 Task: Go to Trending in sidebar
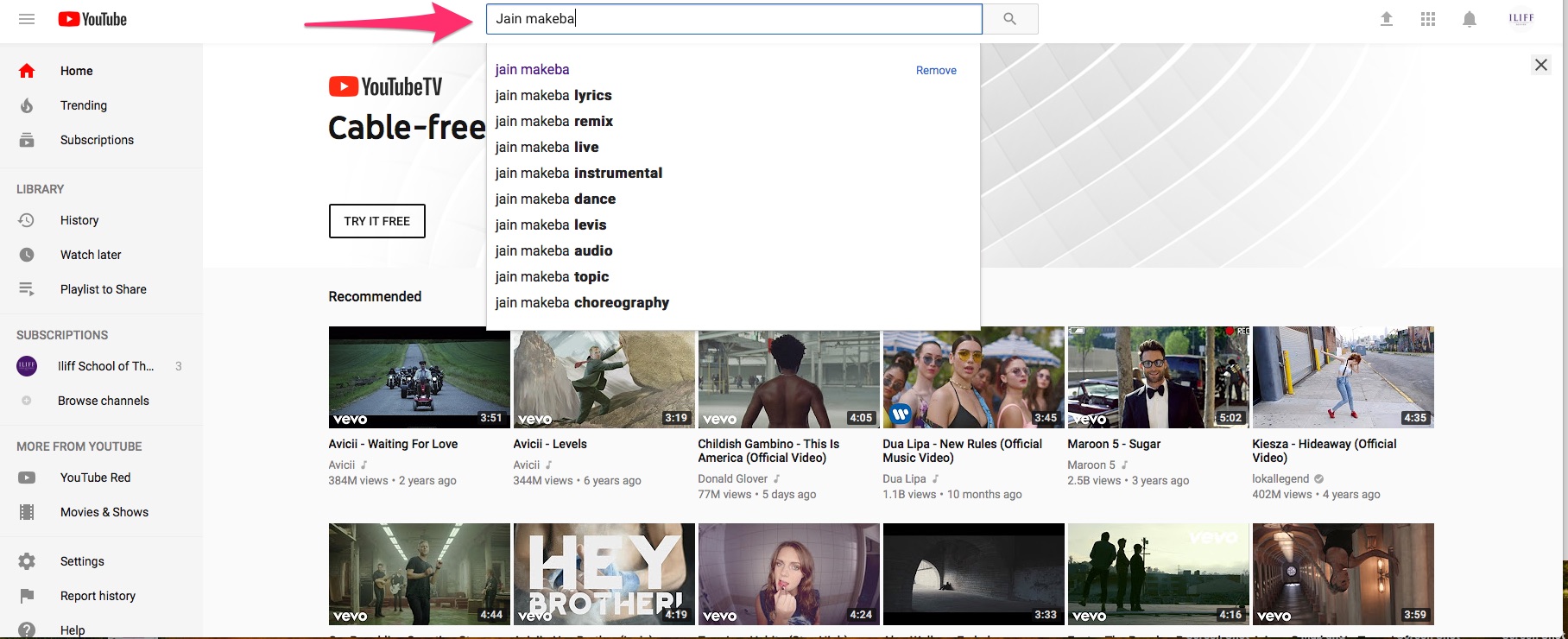(x=83, y=105)
